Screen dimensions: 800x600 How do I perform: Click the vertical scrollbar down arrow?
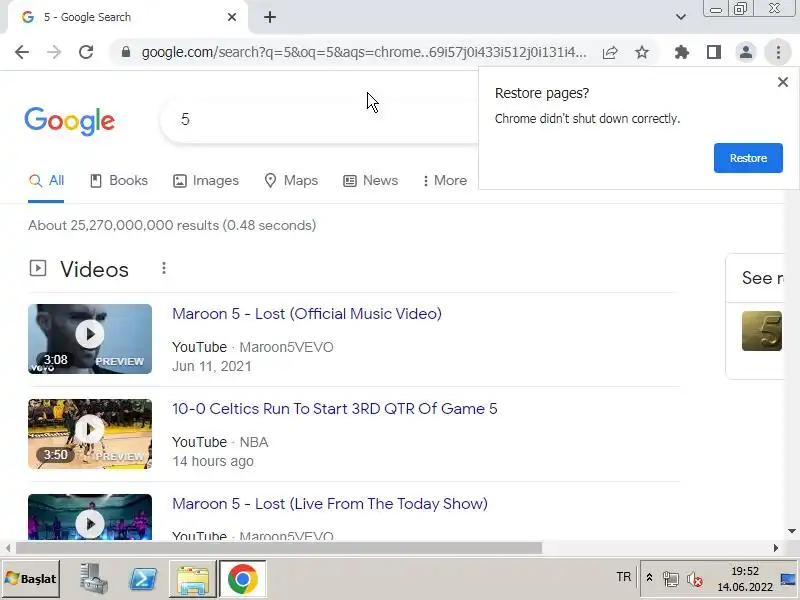[792, 531]
